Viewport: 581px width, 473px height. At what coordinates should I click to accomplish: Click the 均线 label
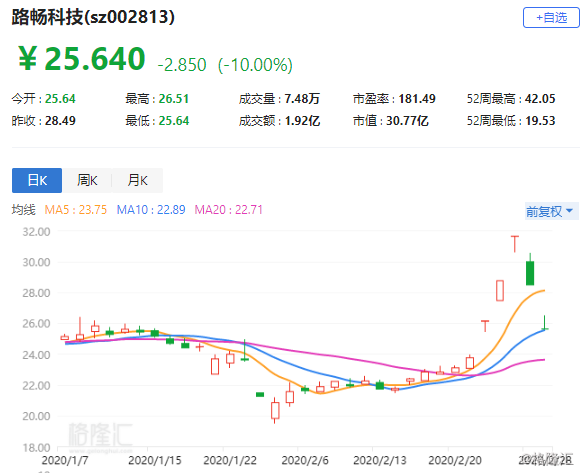click(x=23, y=210)
